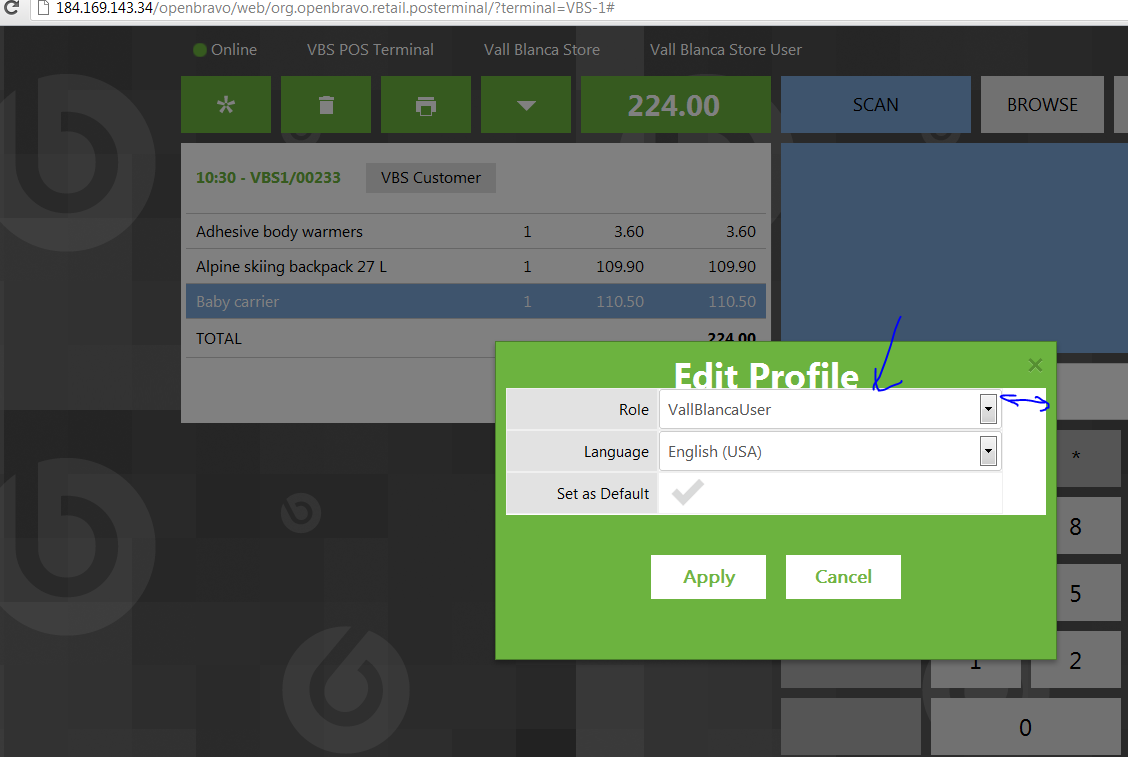The height and width of the screenshot is (757, 1128).
Task: Expand the Language dropdown arrow
Action: click(988, 451)
